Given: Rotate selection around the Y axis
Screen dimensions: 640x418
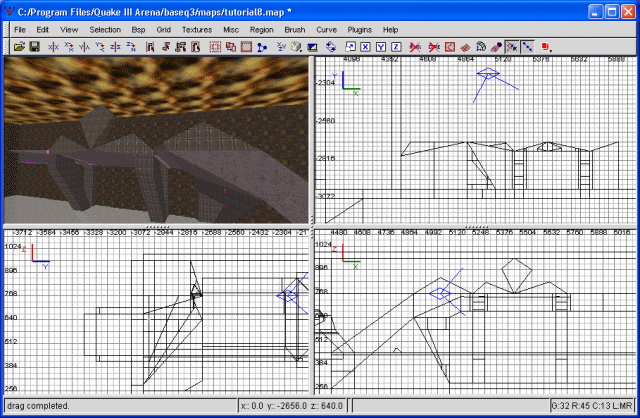Looking at the screenshot, I should (x=100, y=47).
